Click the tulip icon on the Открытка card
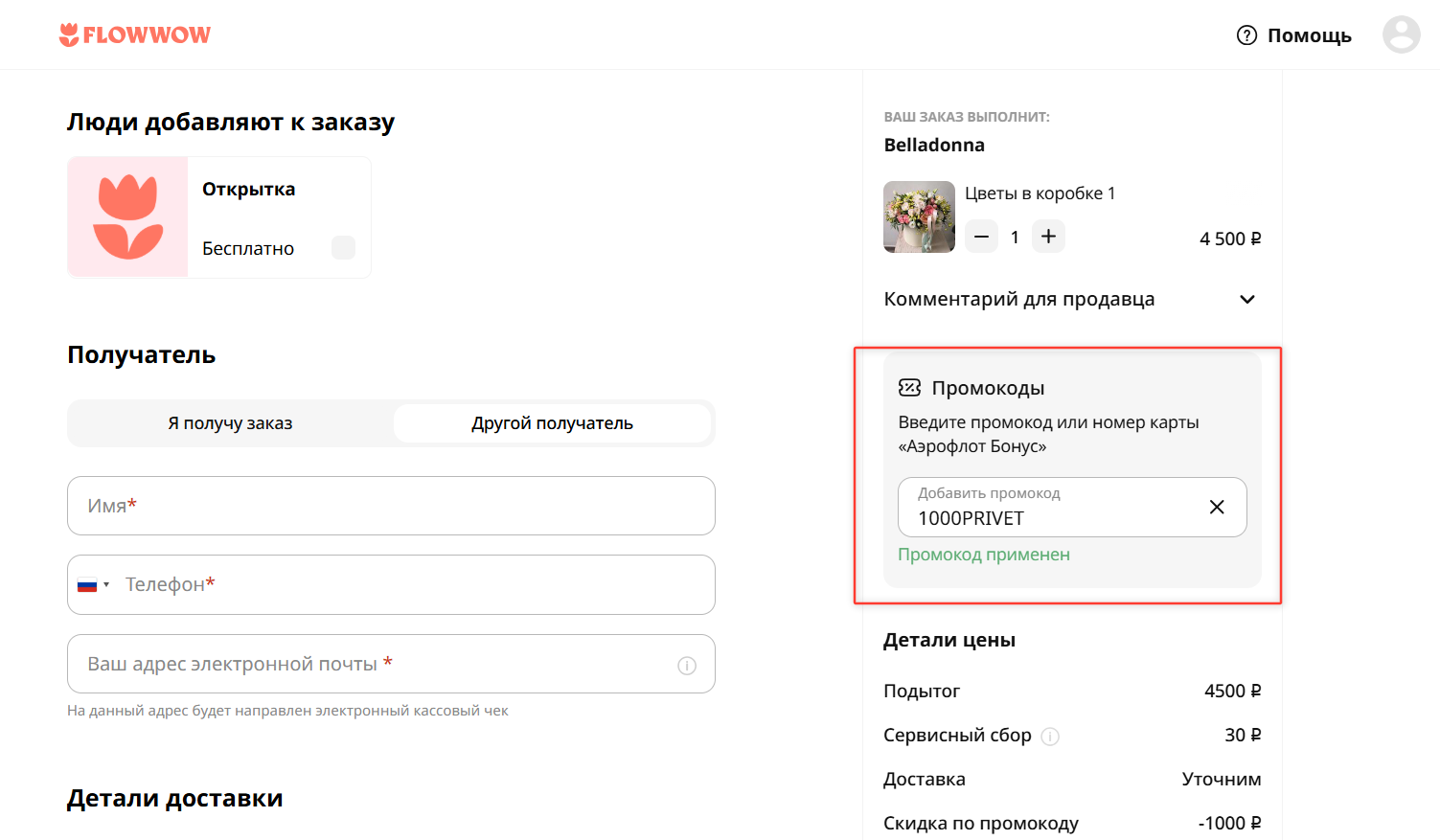The width and height of the screenshot is (1440, 840). [127, 216]
